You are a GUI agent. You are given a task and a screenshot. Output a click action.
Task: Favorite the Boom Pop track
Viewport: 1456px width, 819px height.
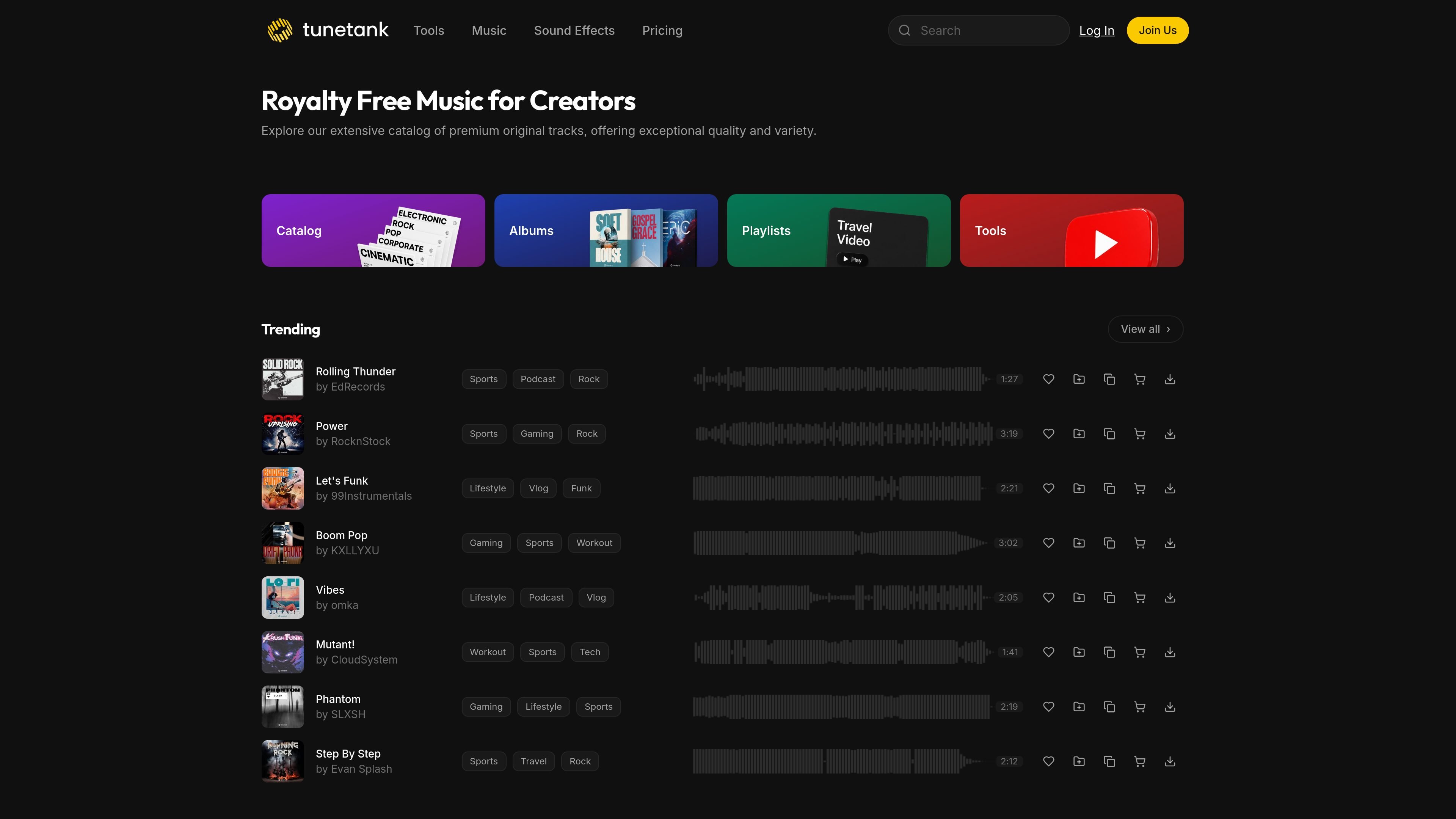click(1048, 543)
